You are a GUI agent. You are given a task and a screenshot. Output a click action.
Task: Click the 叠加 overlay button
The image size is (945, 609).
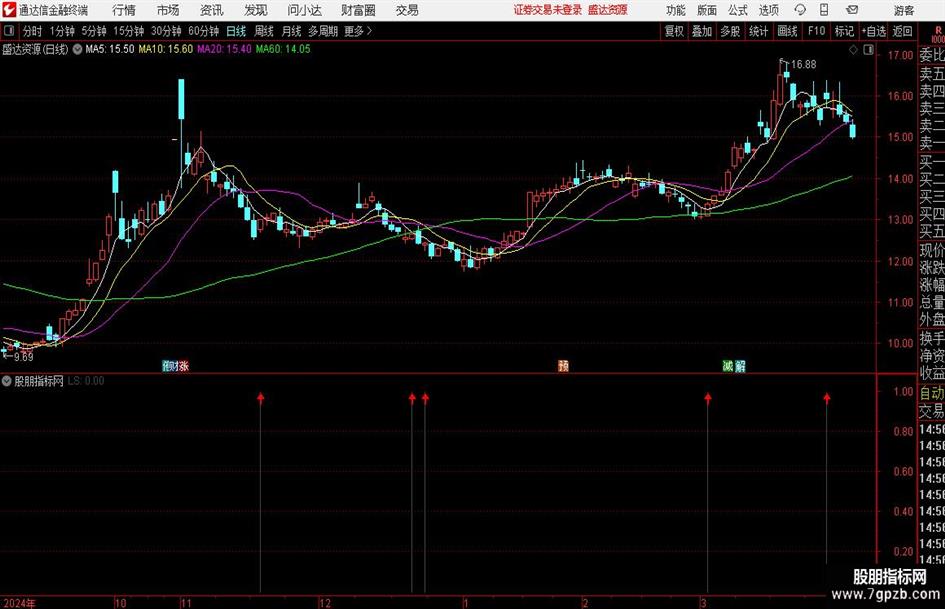pyautogui.click(x=702, y=31)
